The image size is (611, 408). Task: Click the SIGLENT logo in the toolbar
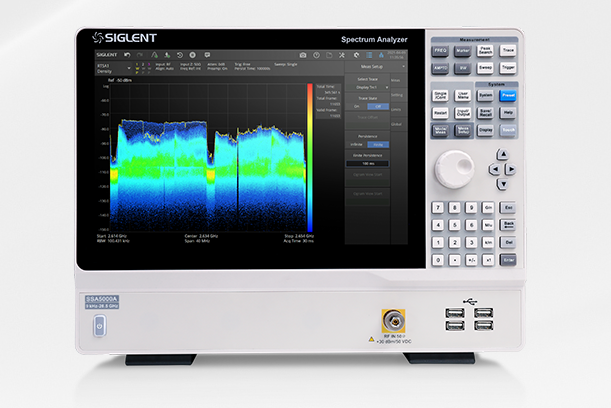[107, 54]
